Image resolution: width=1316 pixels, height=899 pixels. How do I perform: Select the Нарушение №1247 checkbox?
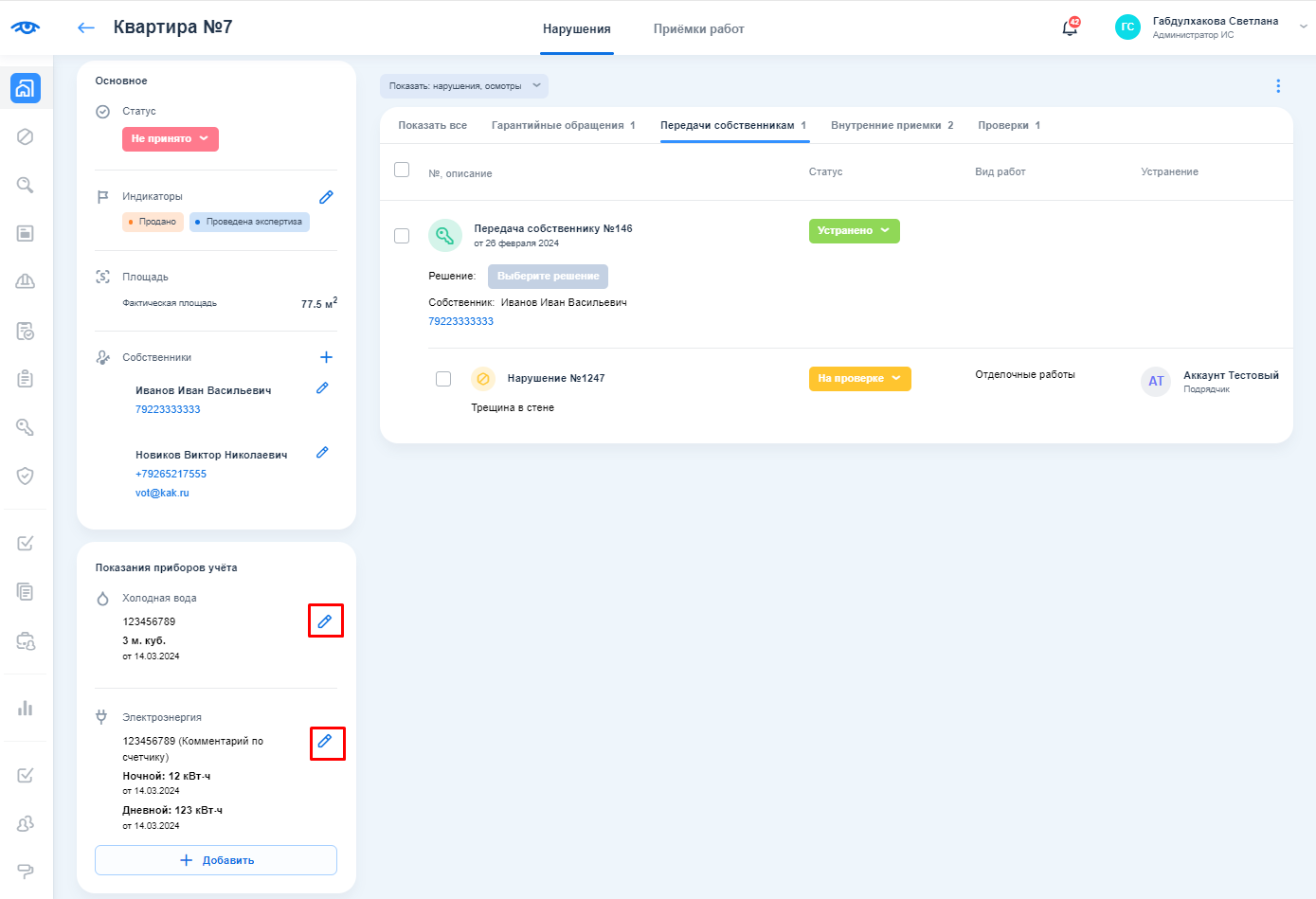click(443, 379)
